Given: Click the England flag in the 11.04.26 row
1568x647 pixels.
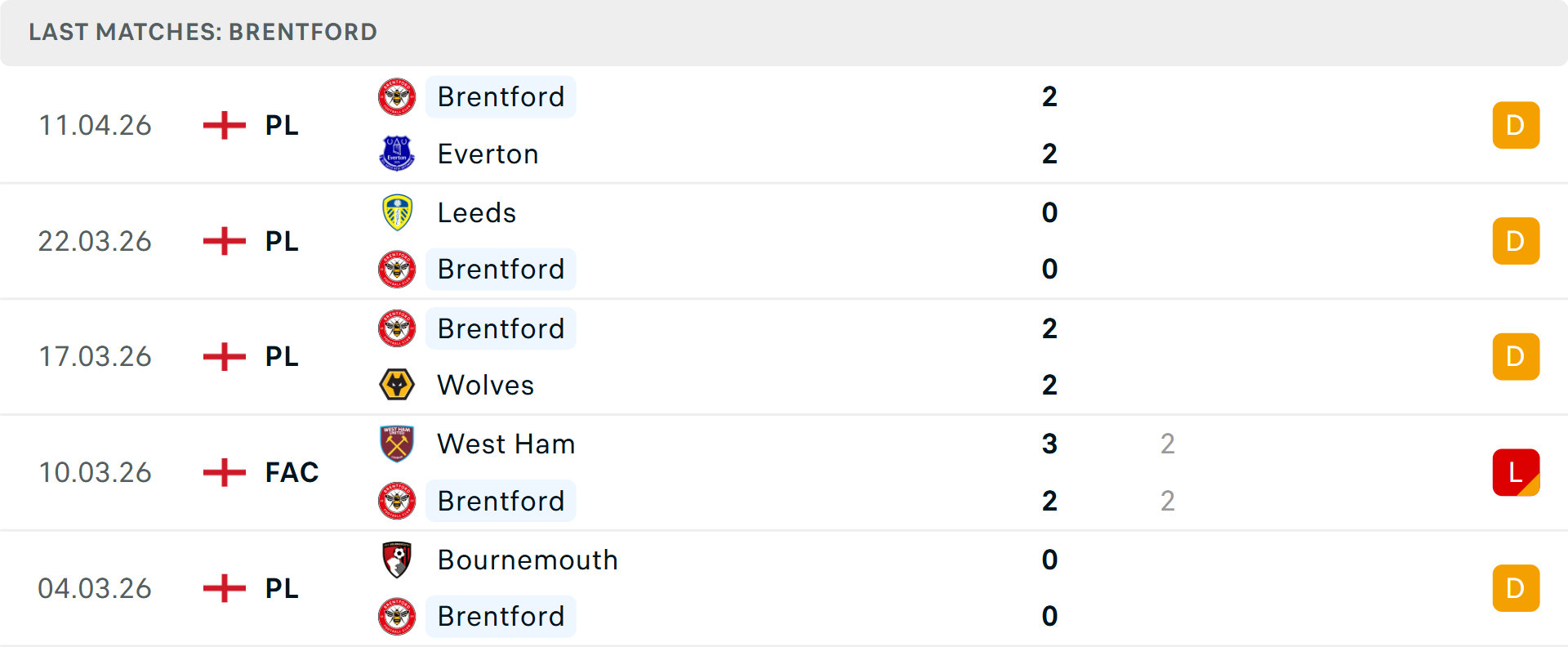Looking at the screenshot, I should tap(223, 125).
